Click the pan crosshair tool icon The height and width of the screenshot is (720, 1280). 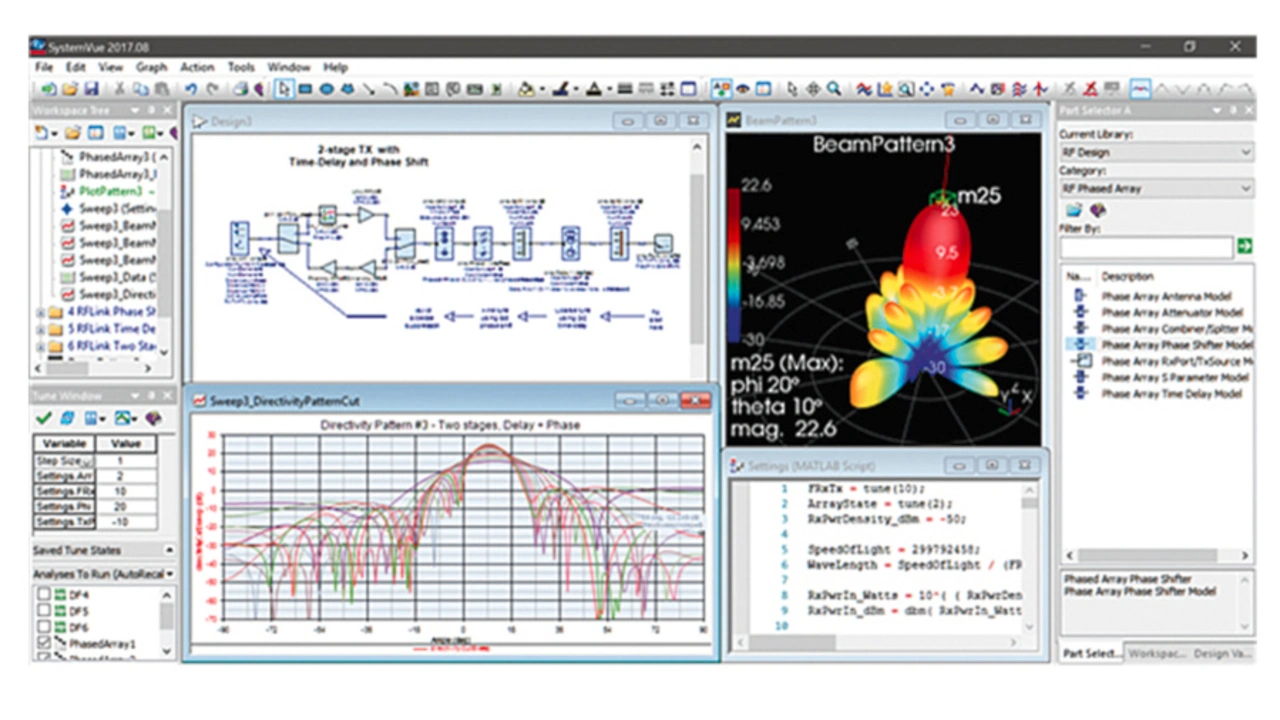(x=813, y=89)
